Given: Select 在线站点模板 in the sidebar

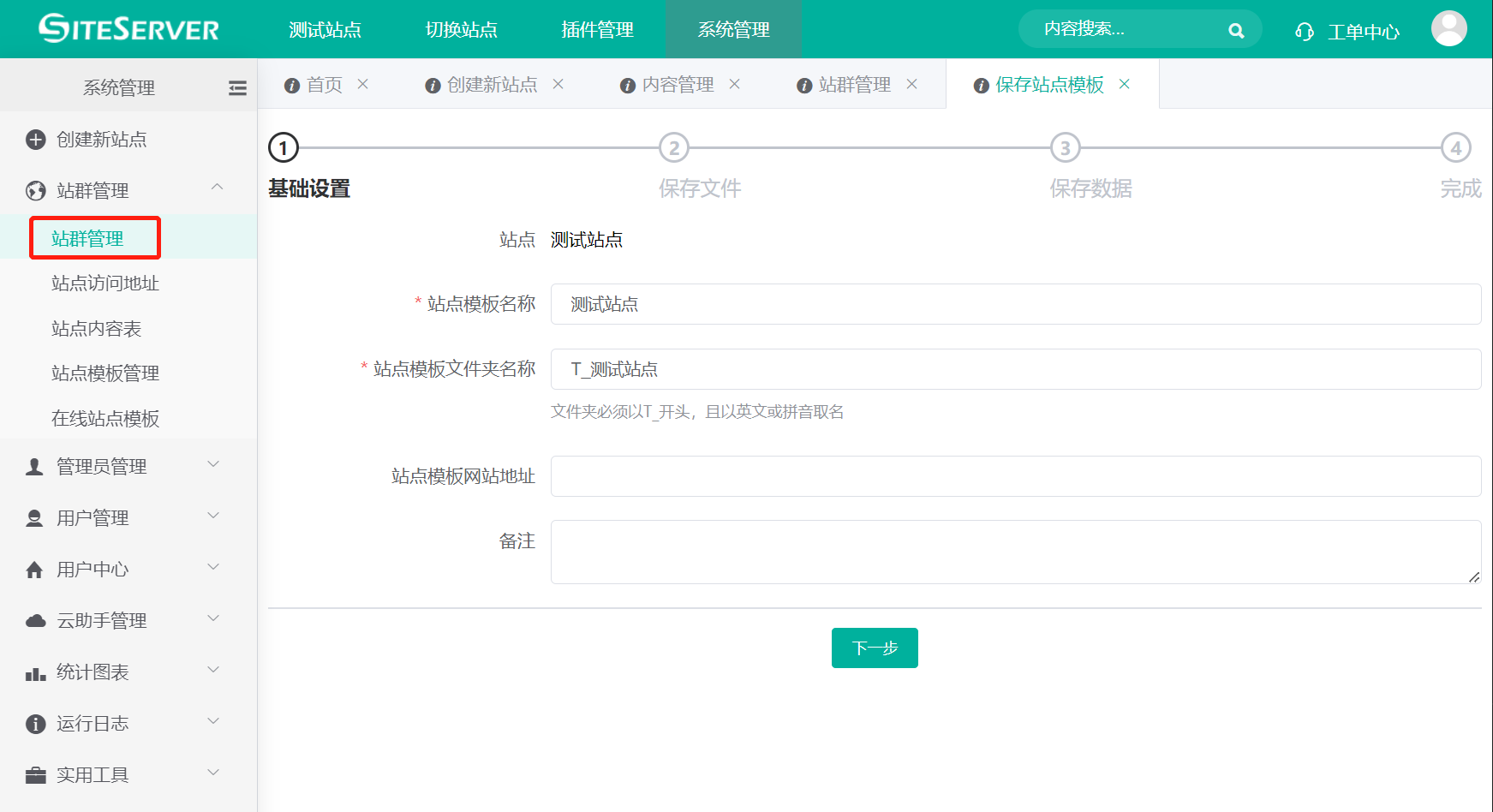Looking at the screenshot, I should [105, 418].
